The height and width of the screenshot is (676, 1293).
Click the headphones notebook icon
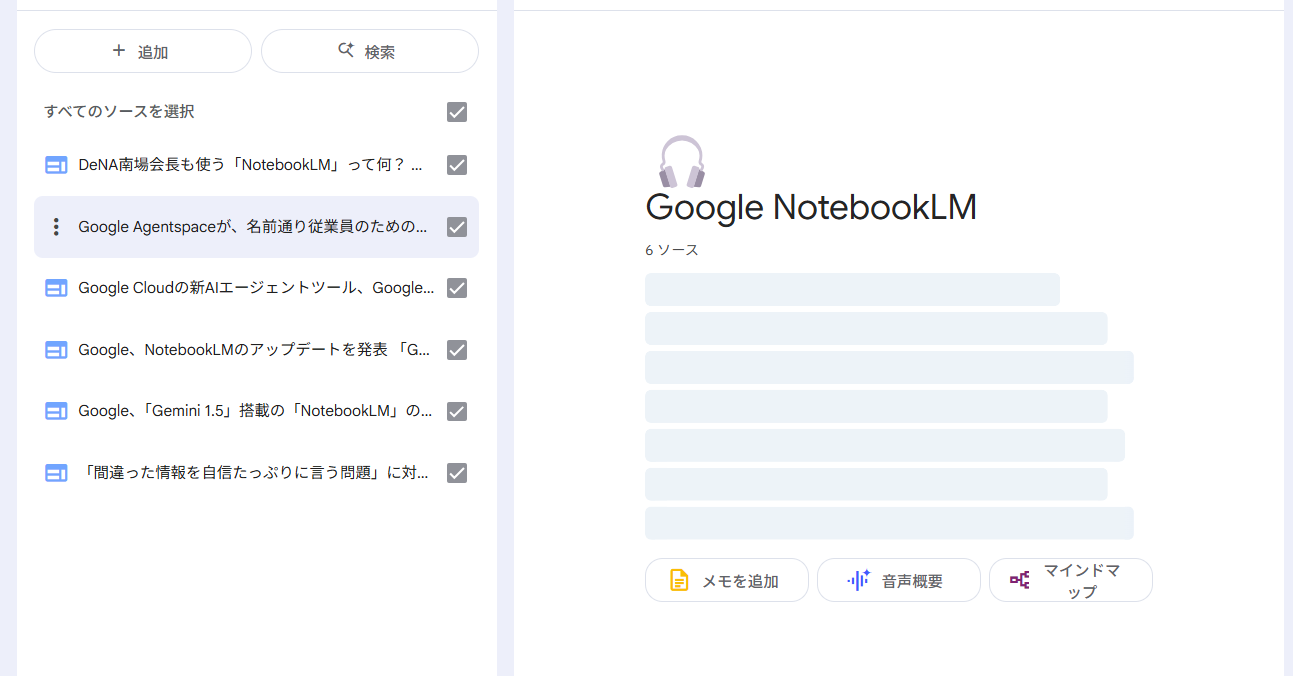click(x=681, y=162)
